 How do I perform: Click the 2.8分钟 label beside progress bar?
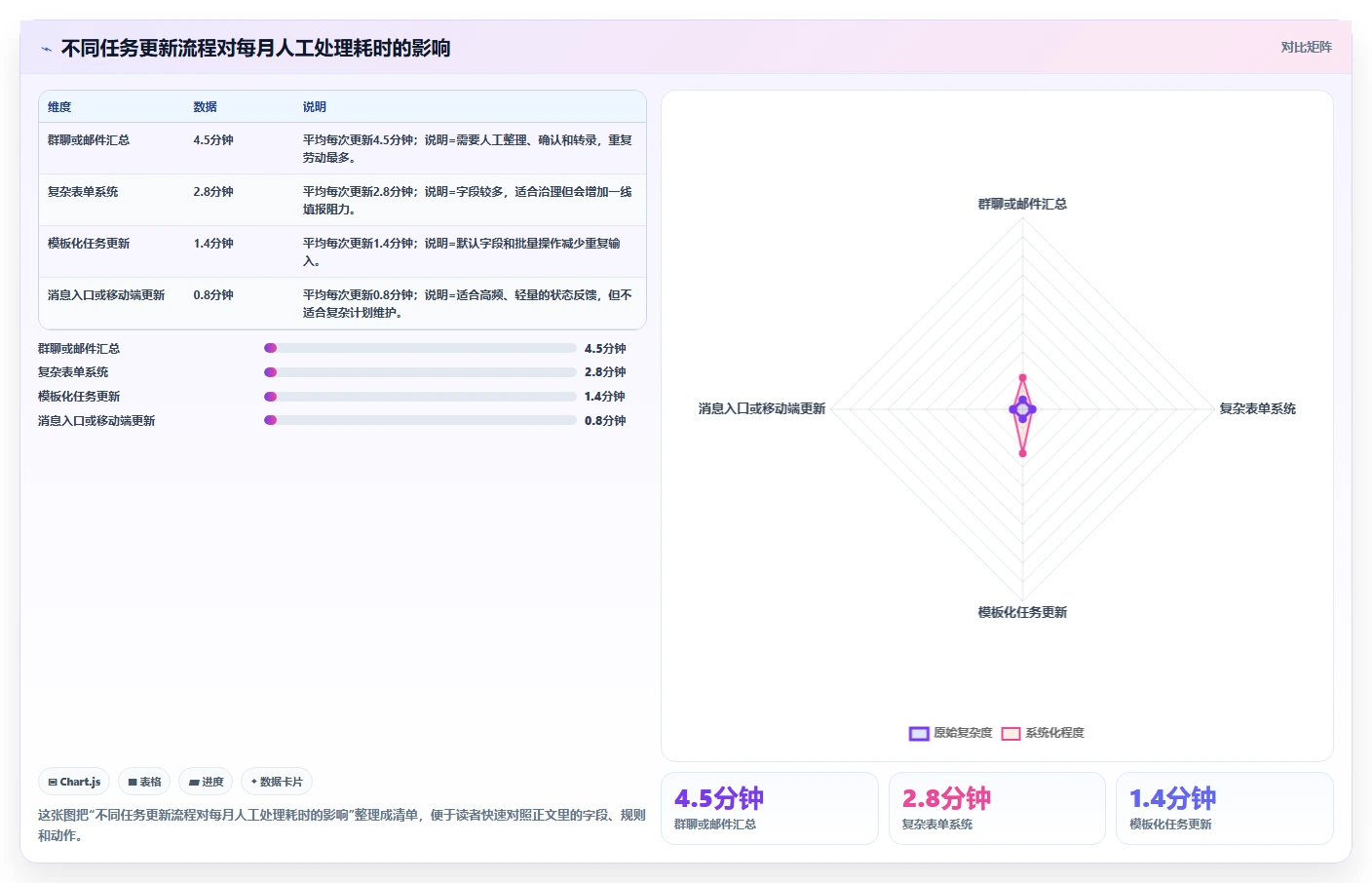coord(605,372)
